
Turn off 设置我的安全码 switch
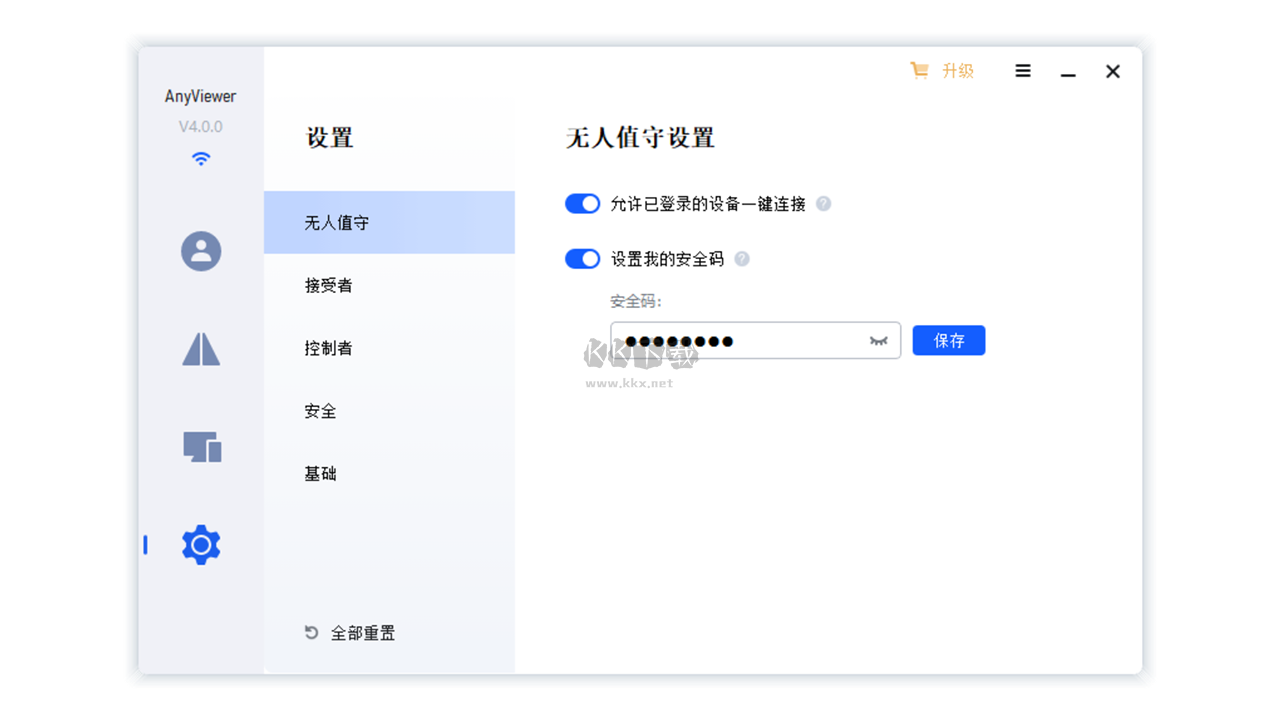coord(582,258)
